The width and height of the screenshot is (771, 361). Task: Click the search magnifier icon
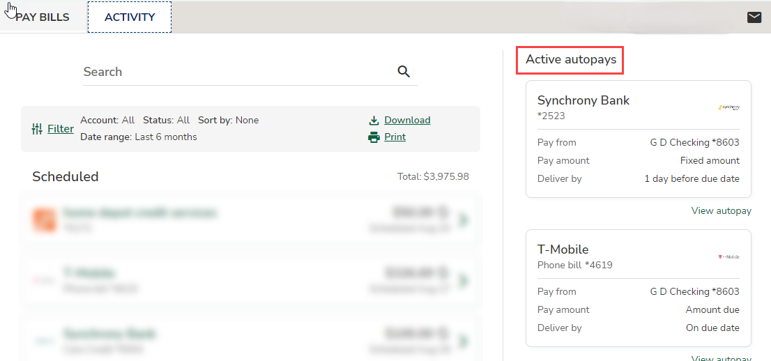pyautogui.click(x=404, y=72)
